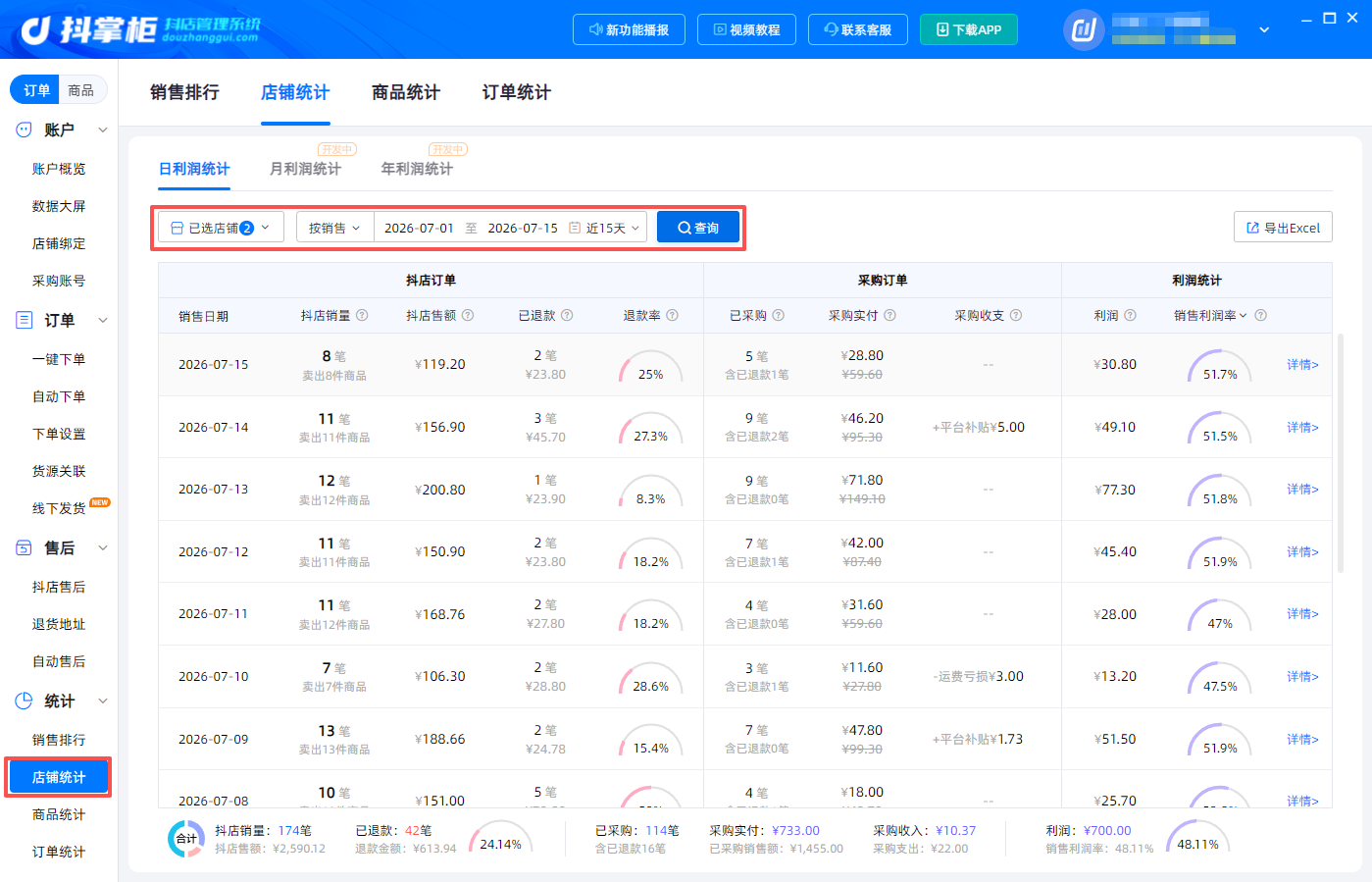1372x882 pixels.
Task: Open the 已选店铺 store selector dropdown
Action: pyautogui.click(x=221, y=228)
